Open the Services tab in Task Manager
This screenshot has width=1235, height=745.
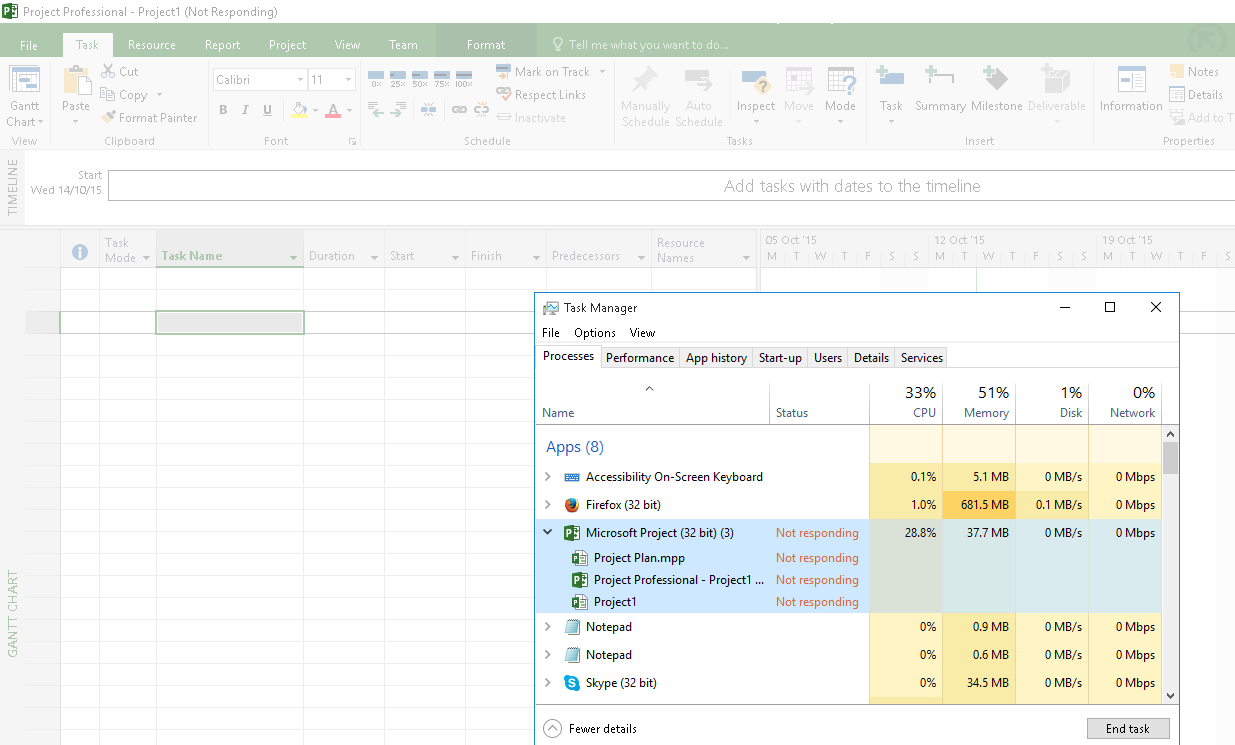tap(921, 357)
